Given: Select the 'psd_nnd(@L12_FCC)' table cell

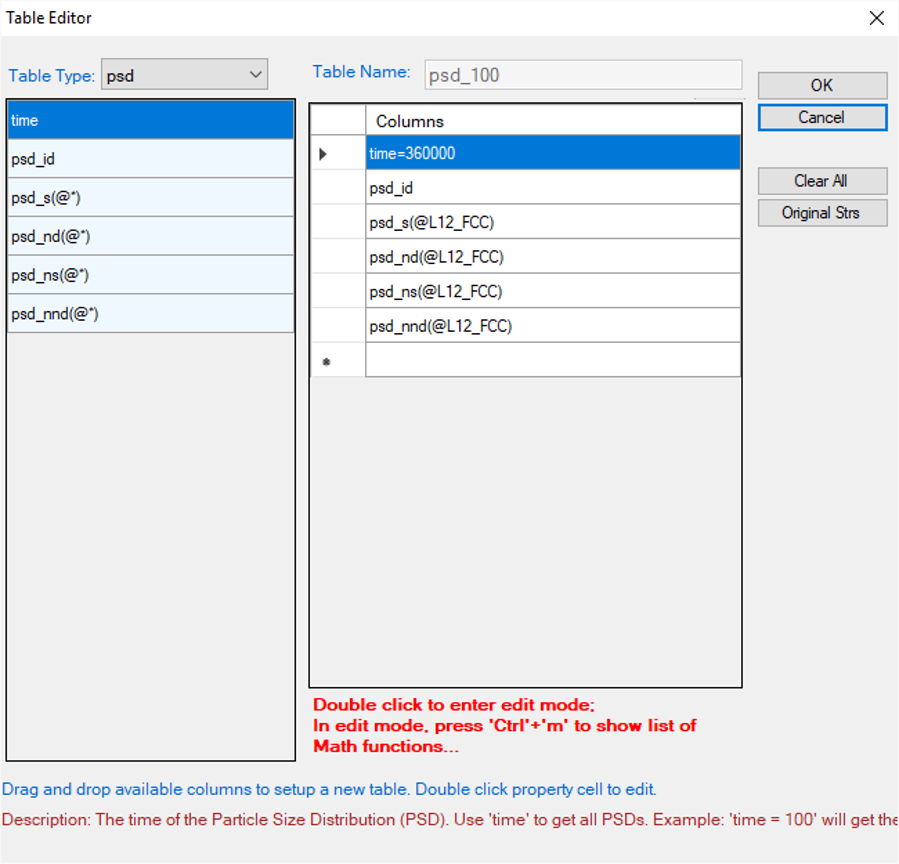Looking at the screenshot, I should [552, 325].
